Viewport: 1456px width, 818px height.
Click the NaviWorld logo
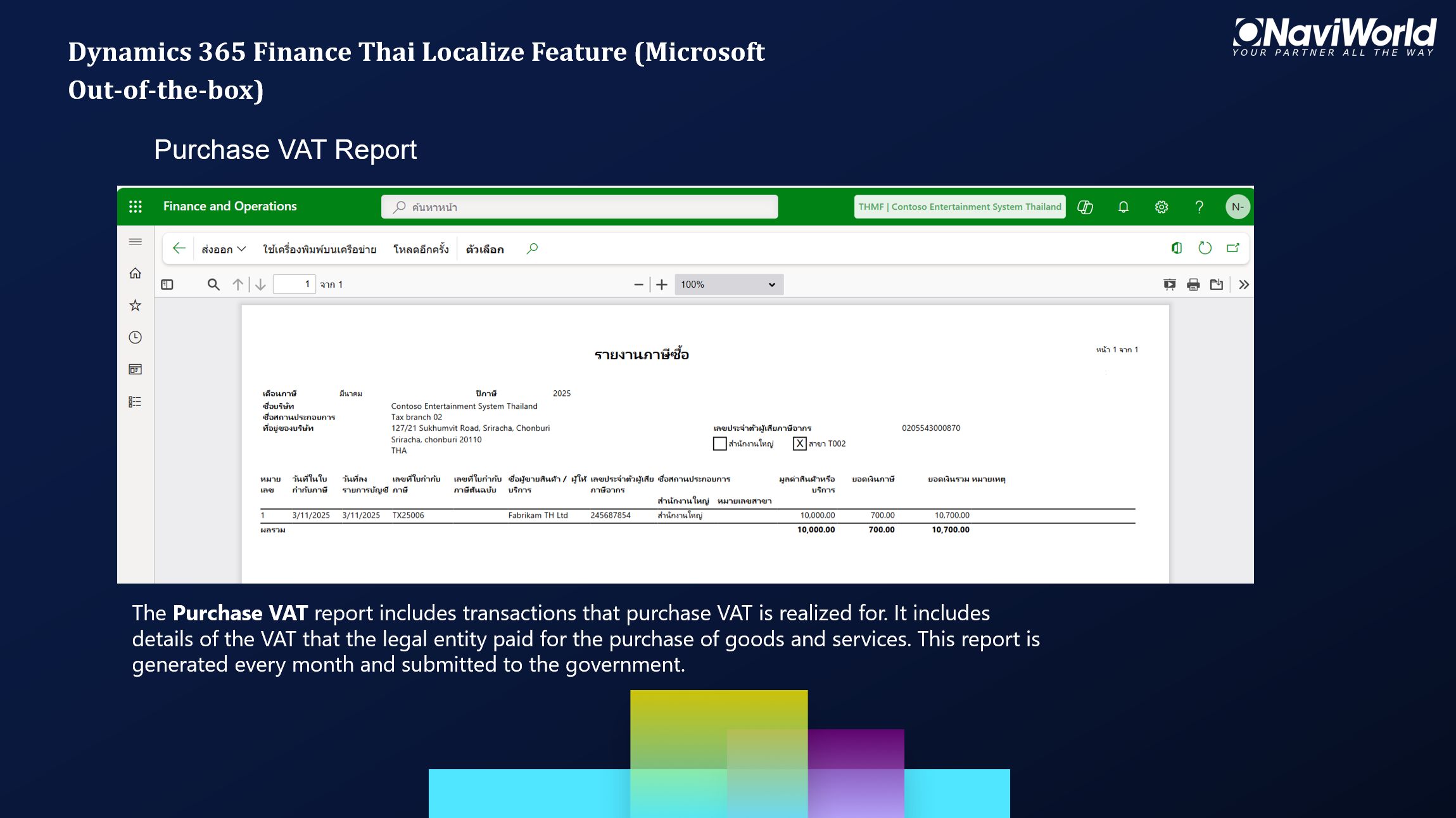coord(1334,37)
